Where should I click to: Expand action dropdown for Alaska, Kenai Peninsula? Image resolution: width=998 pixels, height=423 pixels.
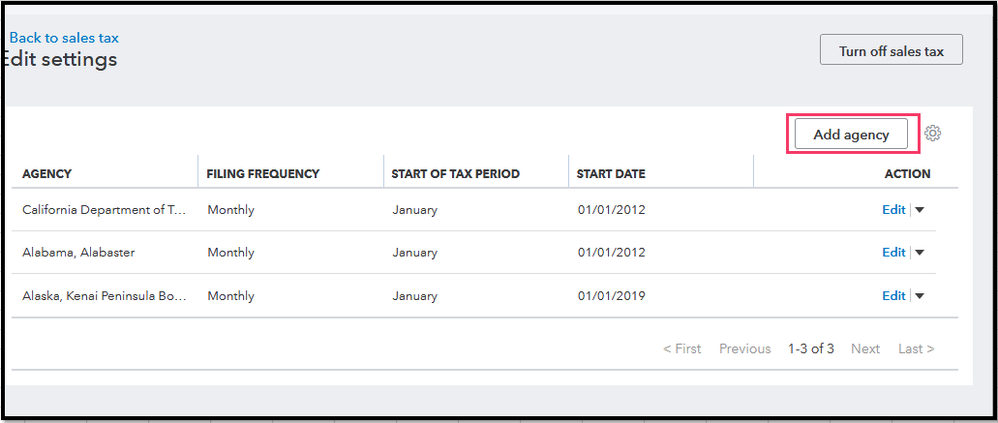pyautogui.click(x=920, y=296)
